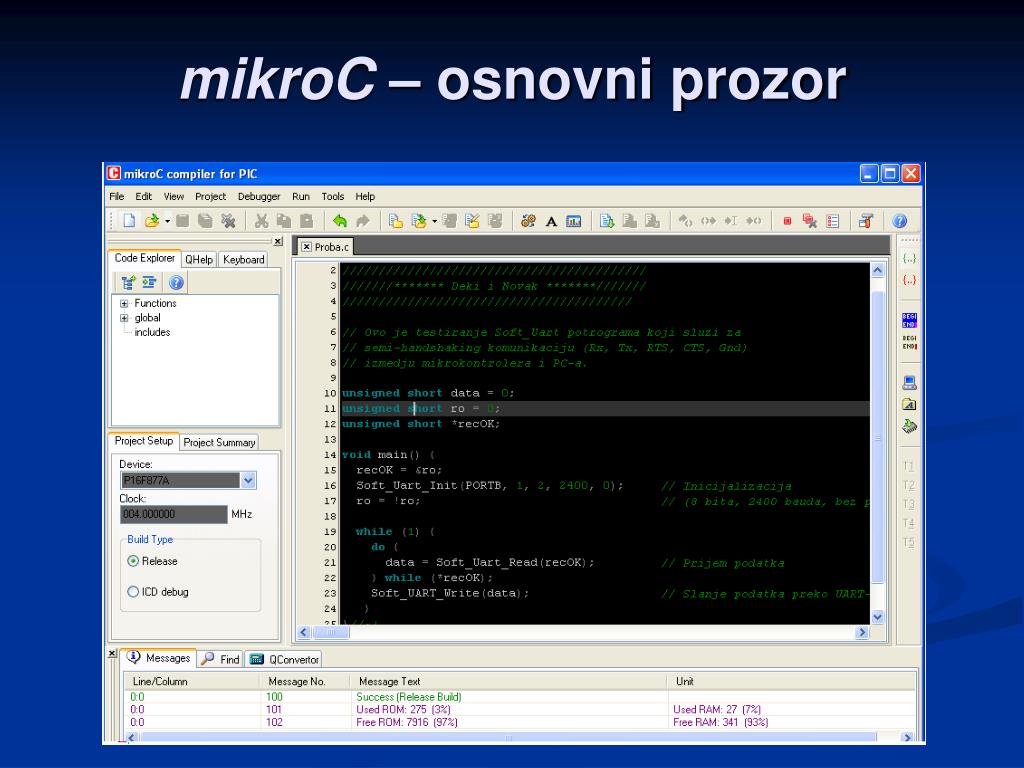Click the gears Preferences icon
Viewport: 1024px width, 768px height.
click(x=528, y=221)
